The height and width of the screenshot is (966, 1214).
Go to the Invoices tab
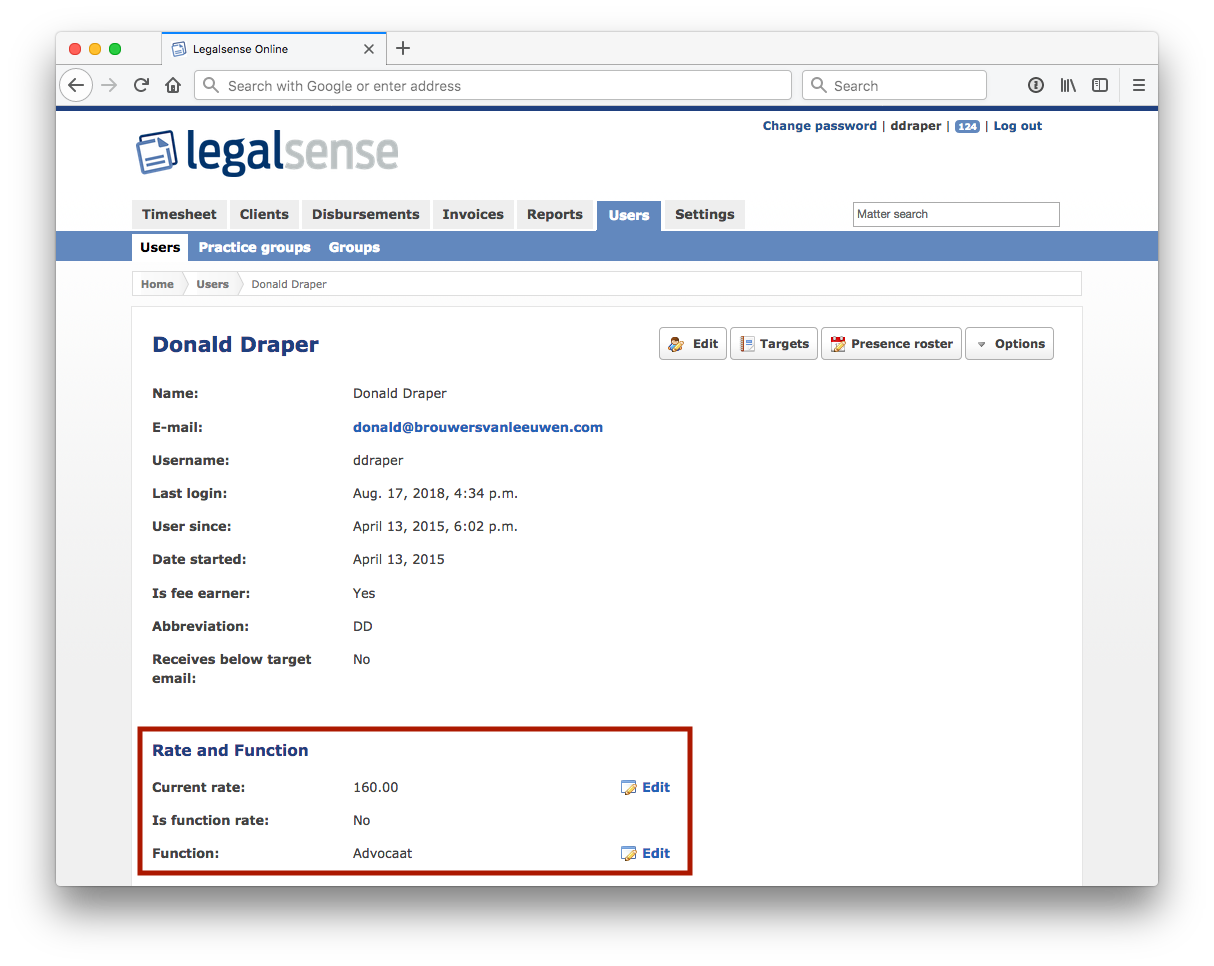473,214
